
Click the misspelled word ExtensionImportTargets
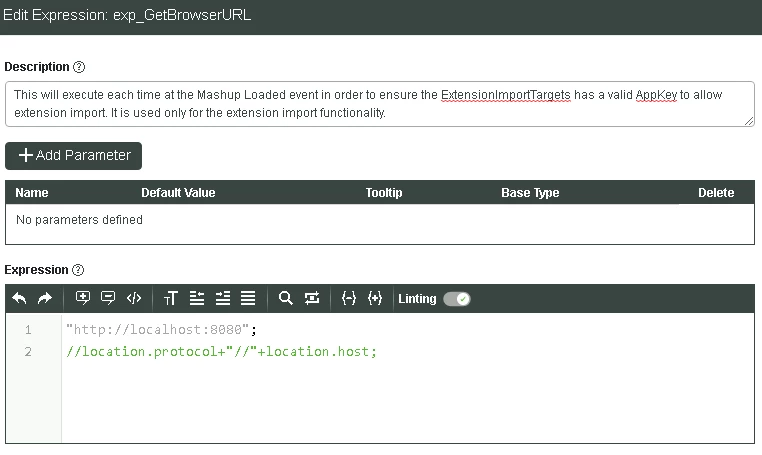coord(505,95)
